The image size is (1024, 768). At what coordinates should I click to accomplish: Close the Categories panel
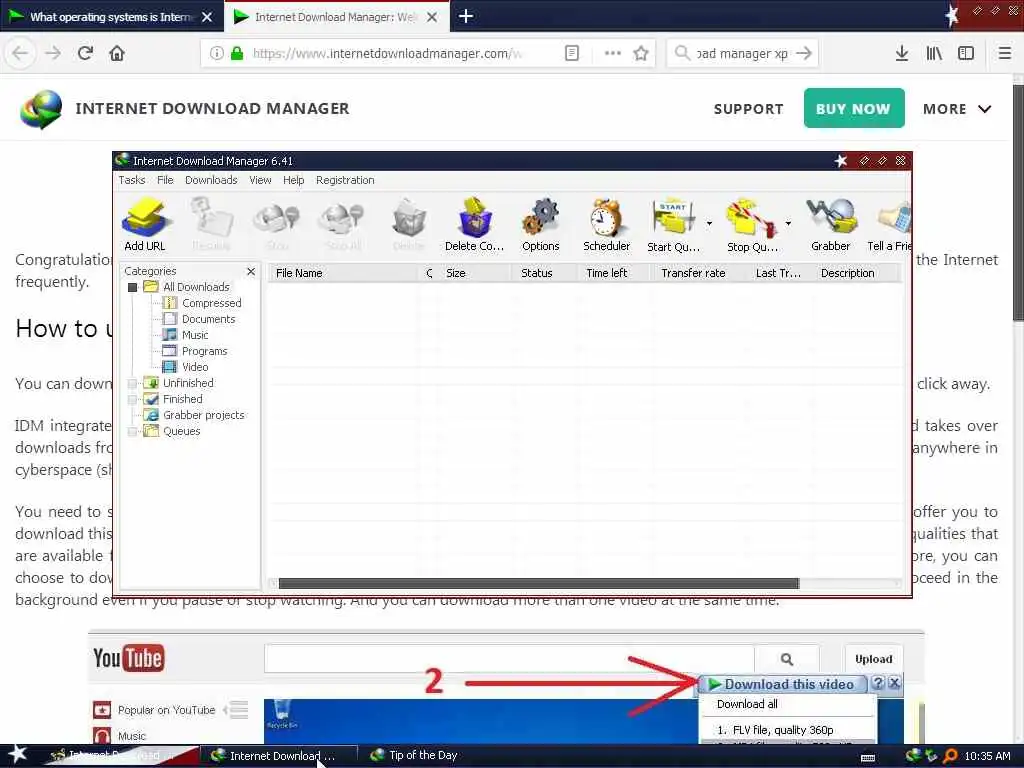(251, 271)
